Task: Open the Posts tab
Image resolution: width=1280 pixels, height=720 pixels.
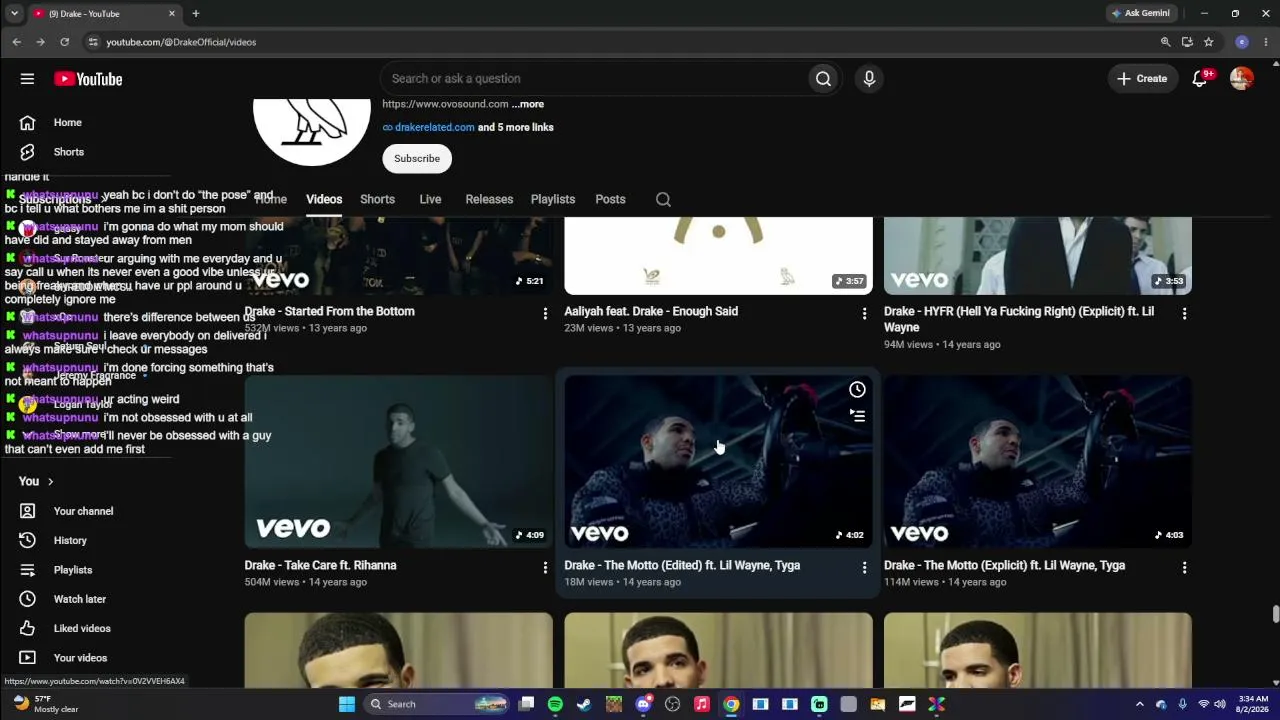Action: coord(610,199)
